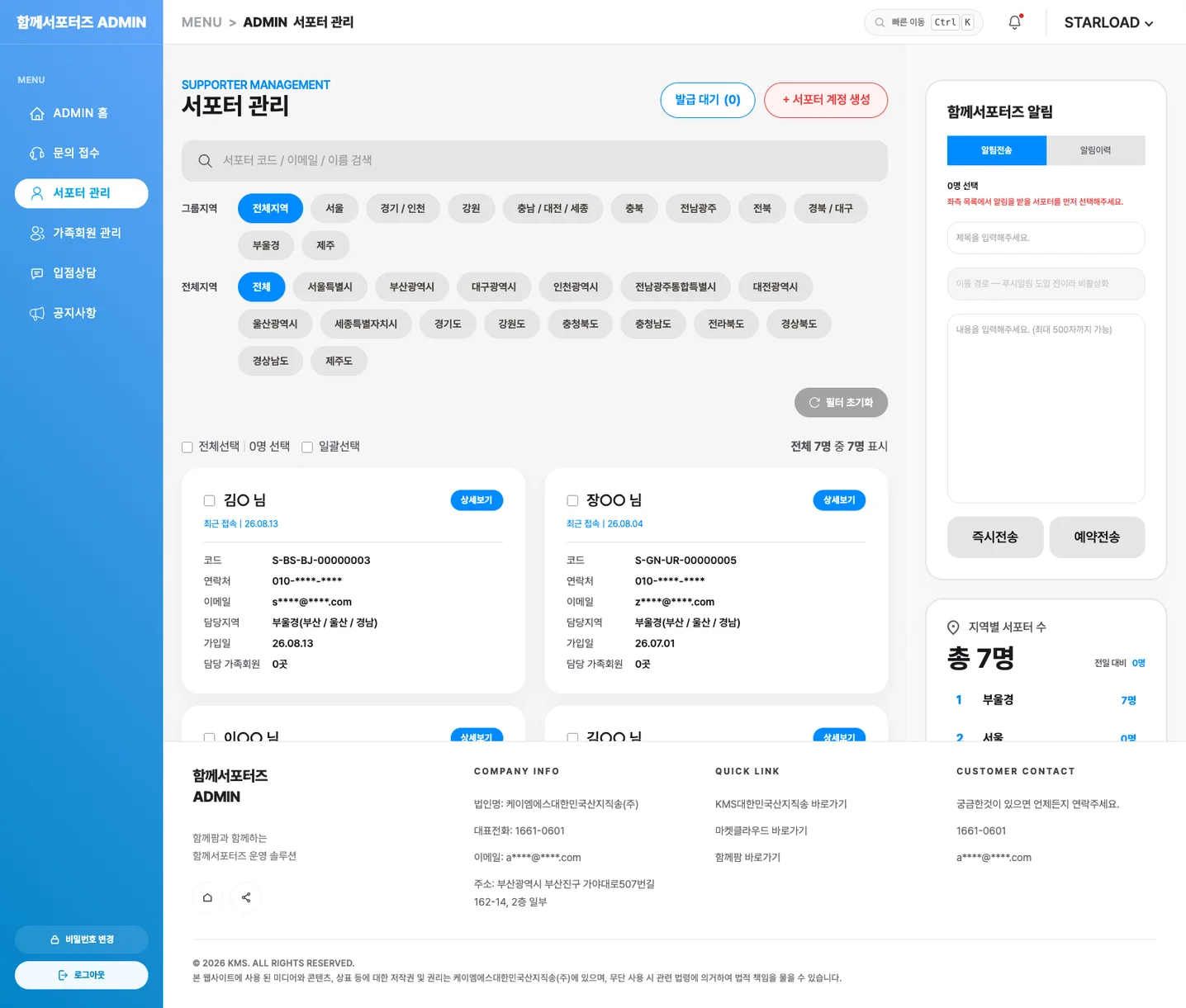
Task: Go to 가족회원 관리 in the sidebar
Action: coord(81,233)
